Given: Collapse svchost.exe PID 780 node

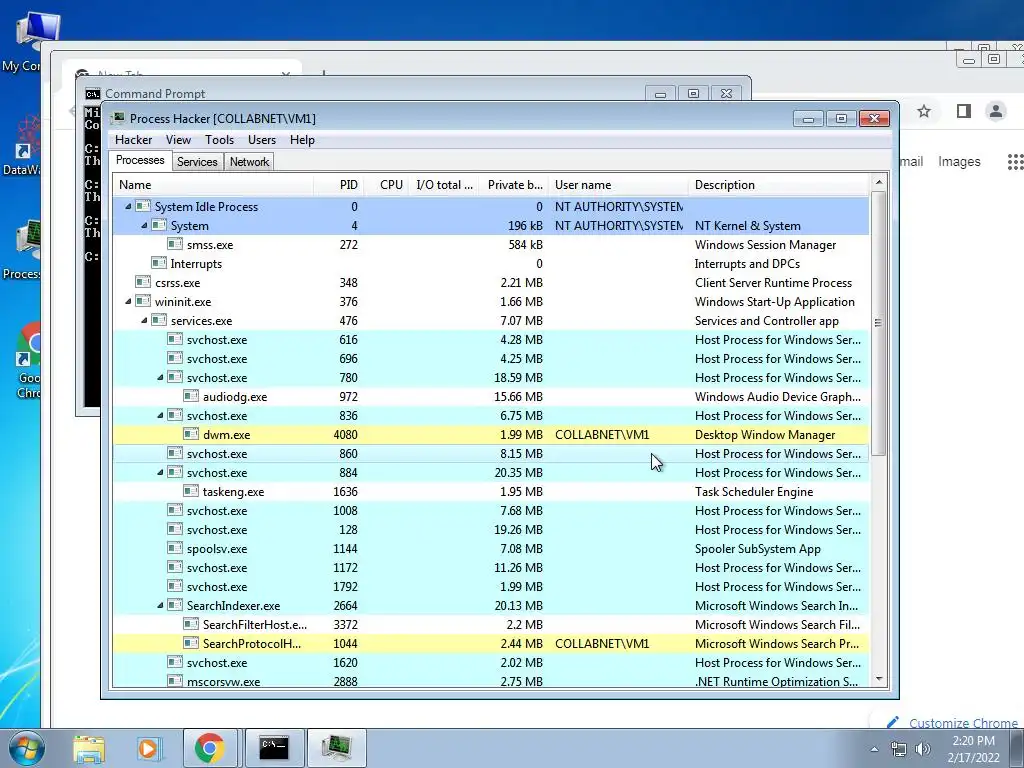Looking at the screenshot, I should (160, 377).
